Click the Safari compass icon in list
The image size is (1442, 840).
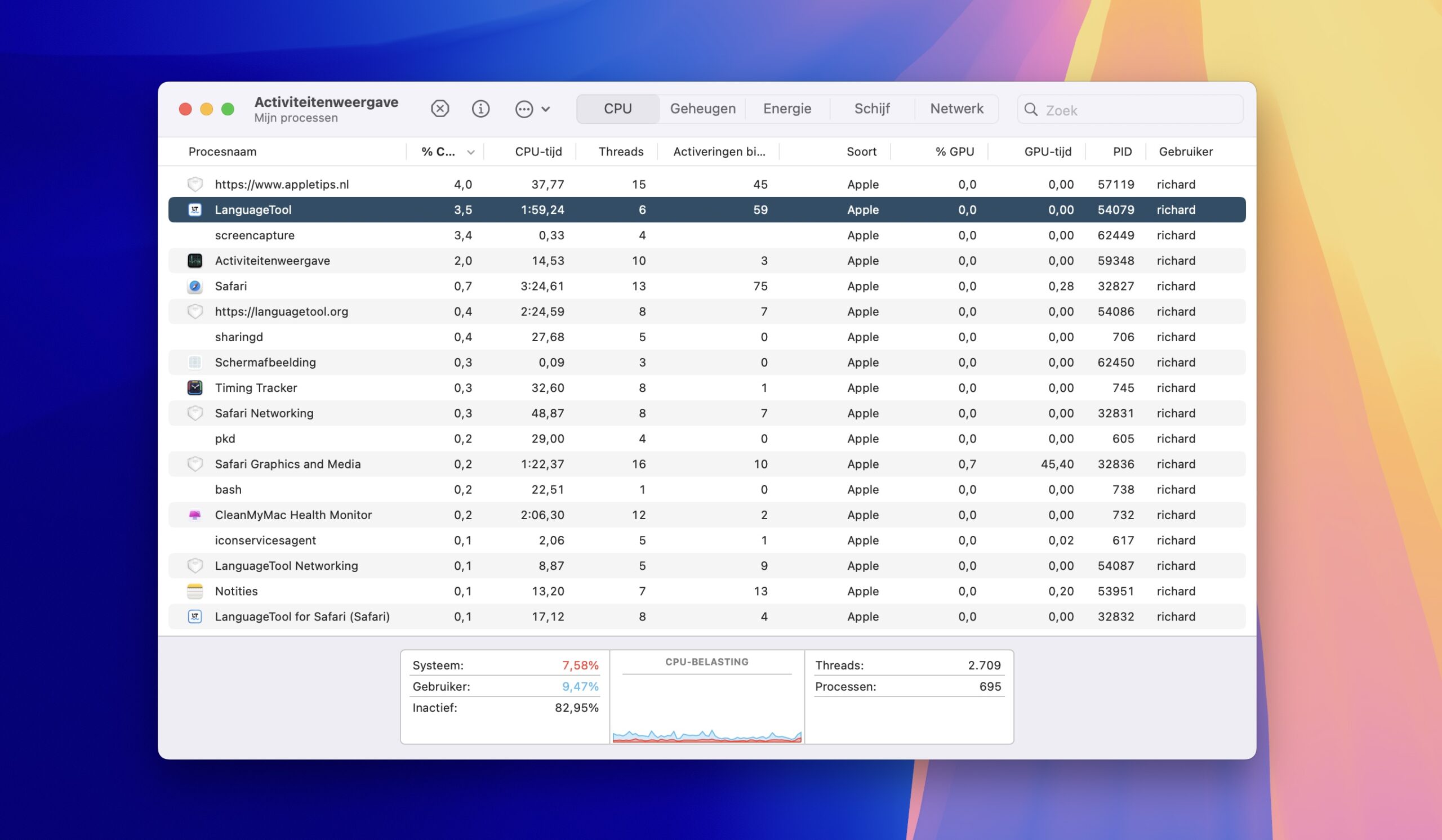point(194,286)
